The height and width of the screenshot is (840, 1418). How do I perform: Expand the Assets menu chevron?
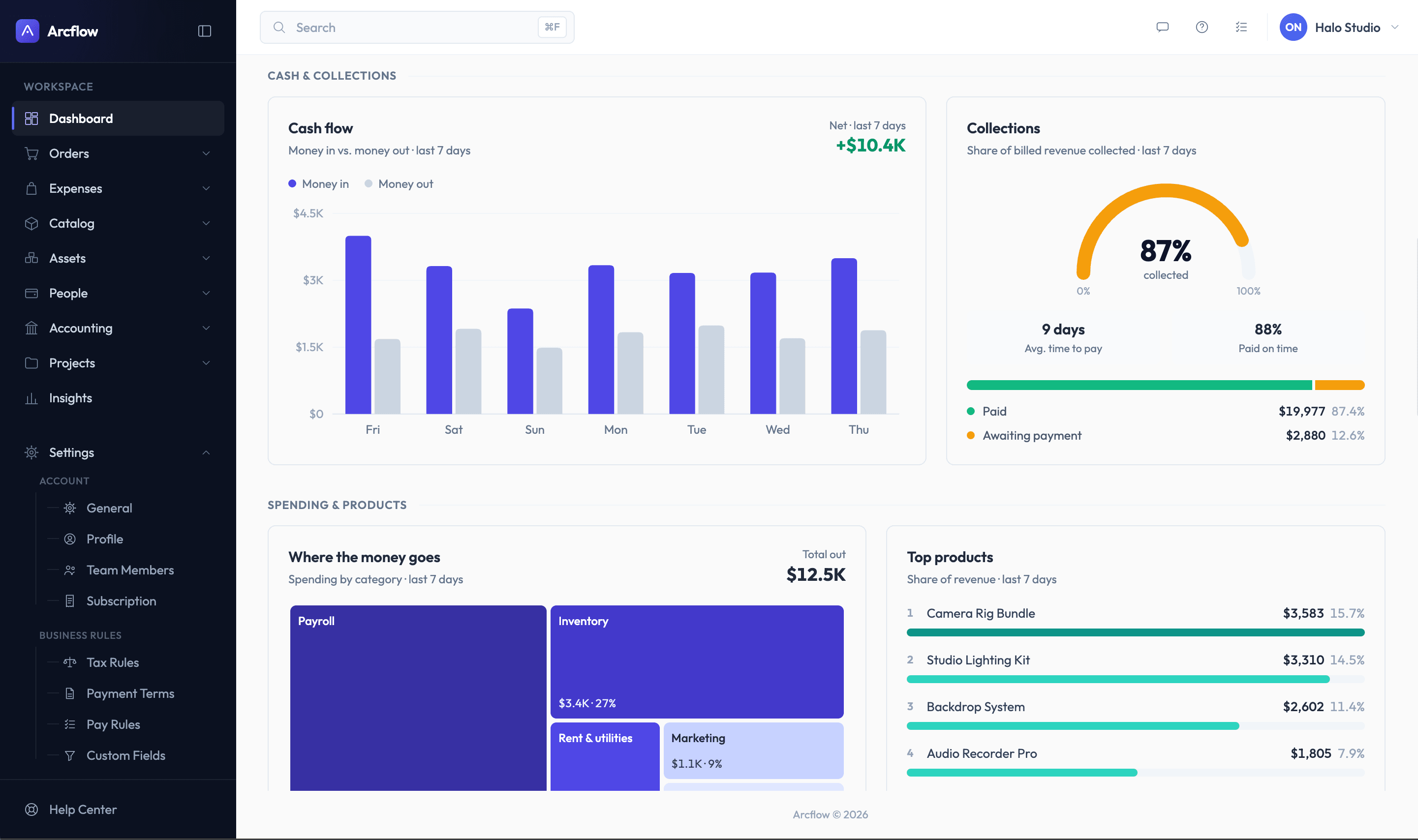206,258
